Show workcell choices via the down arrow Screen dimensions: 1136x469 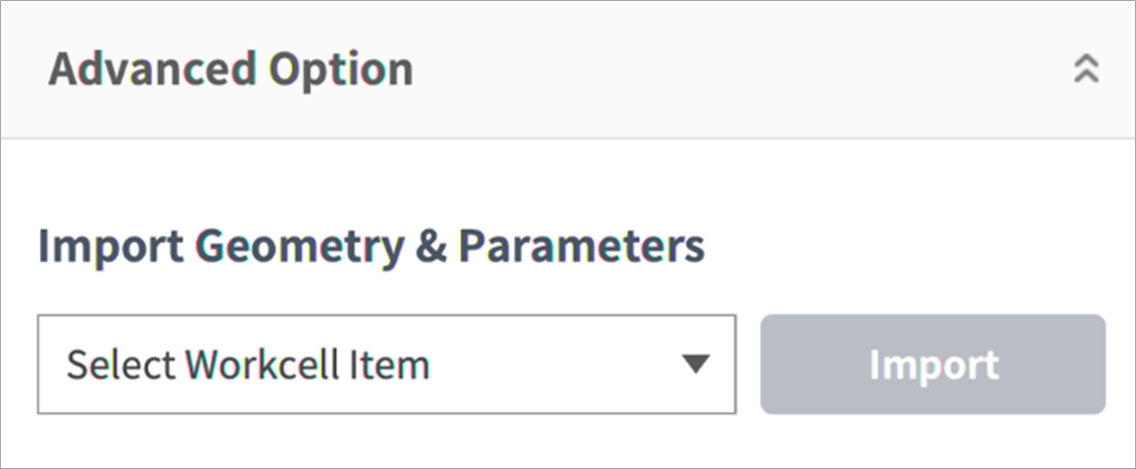pos(694,364)
